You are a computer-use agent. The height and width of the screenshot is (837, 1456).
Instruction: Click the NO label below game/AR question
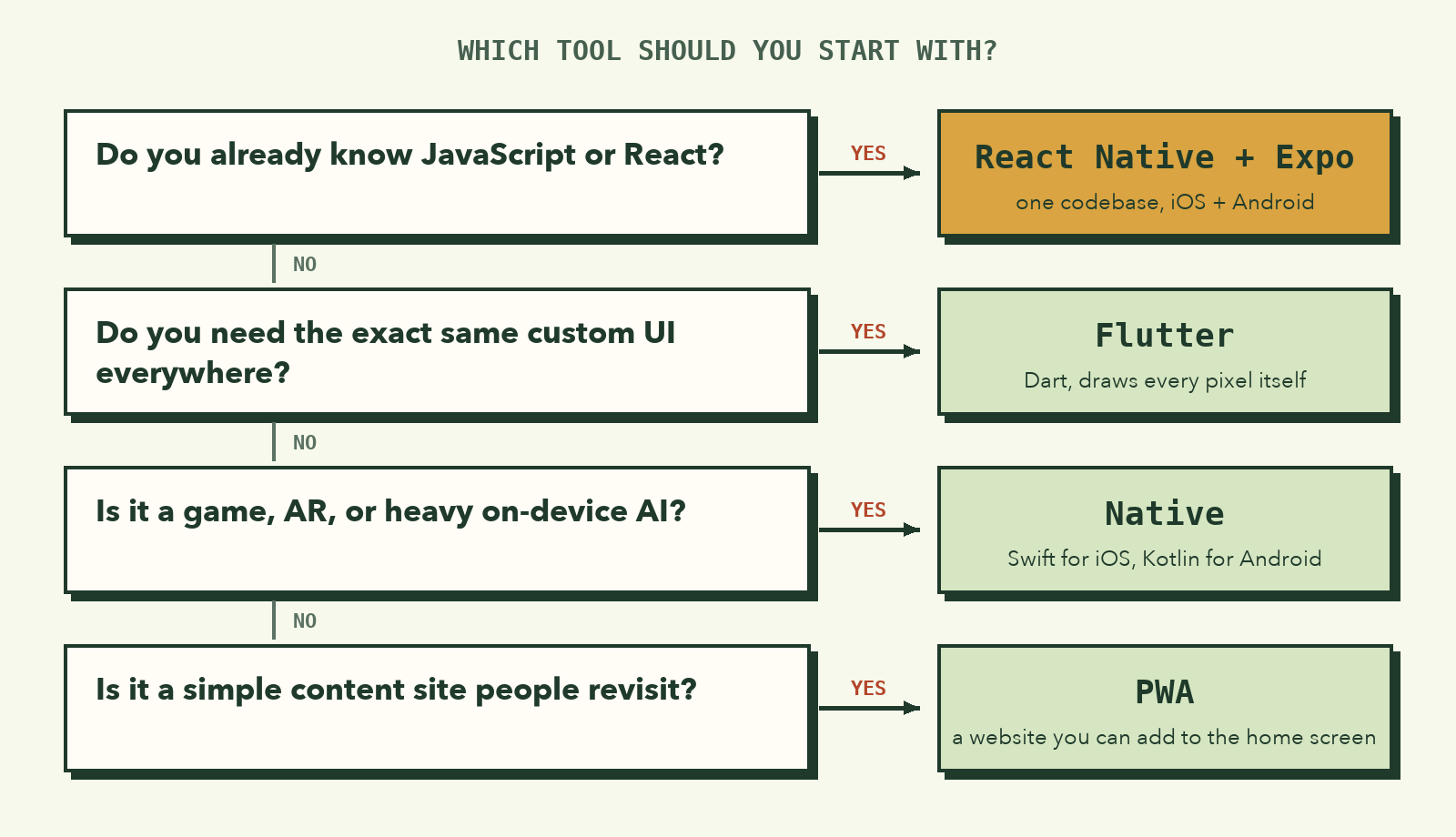(305, 621)
